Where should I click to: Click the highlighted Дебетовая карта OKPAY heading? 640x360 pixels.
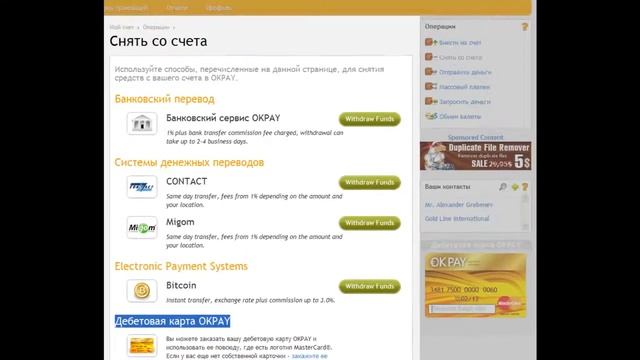[x=173, y=321]
